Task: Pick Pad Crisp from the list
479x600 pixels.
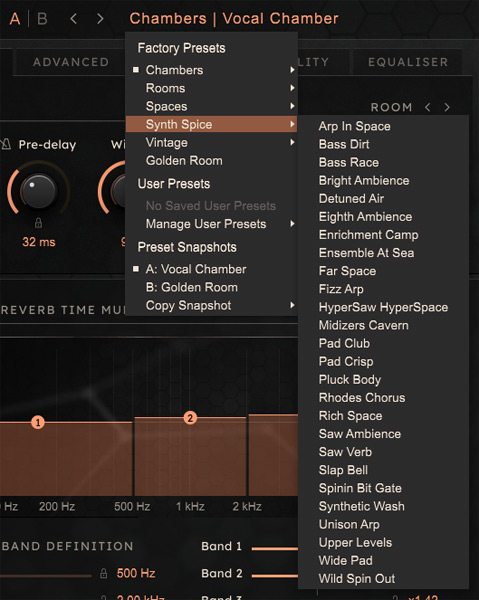Action: point(383,361)
